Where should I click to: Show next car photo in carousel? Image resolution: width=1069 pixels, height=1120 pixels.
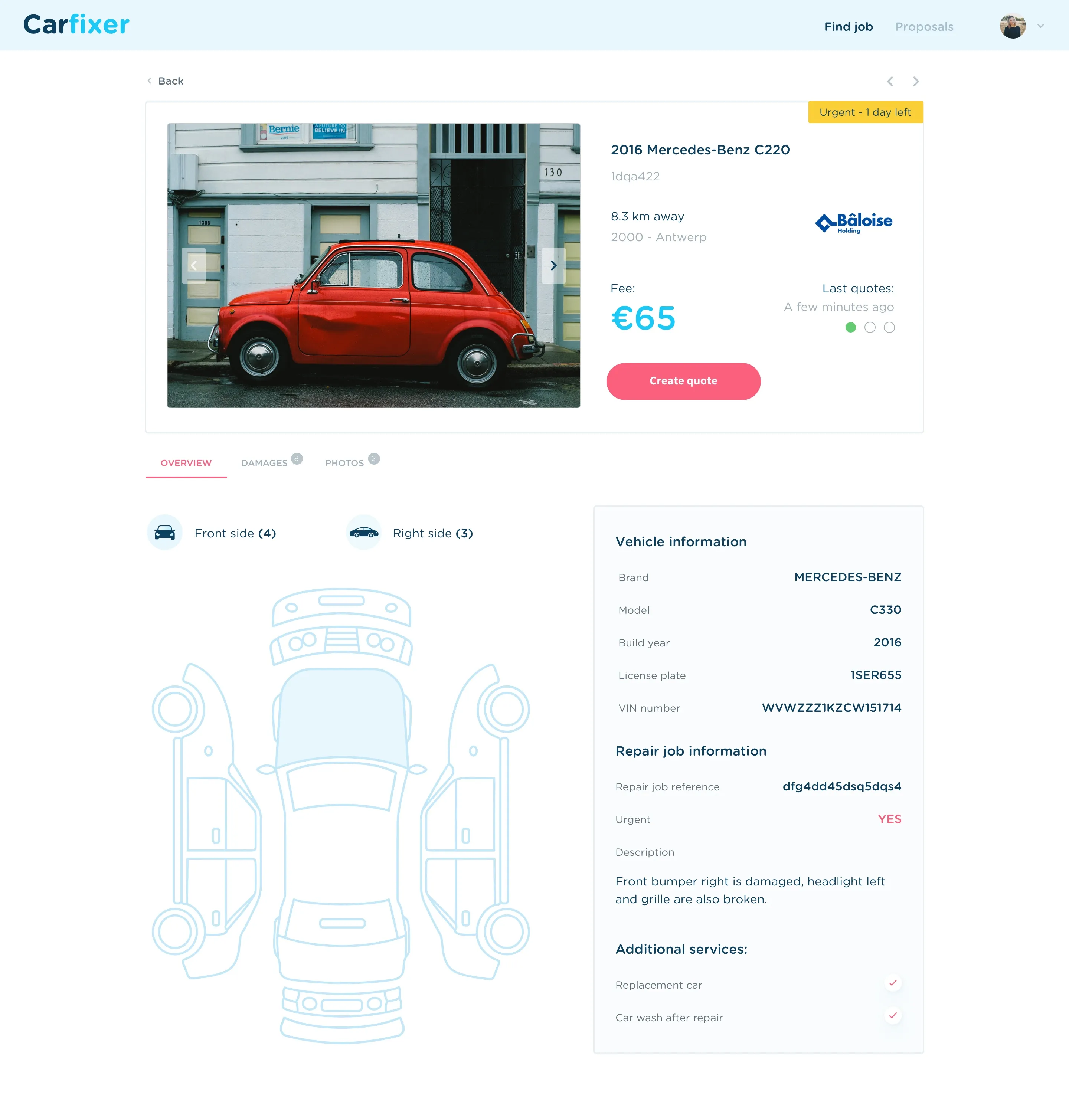click(553, 265)
